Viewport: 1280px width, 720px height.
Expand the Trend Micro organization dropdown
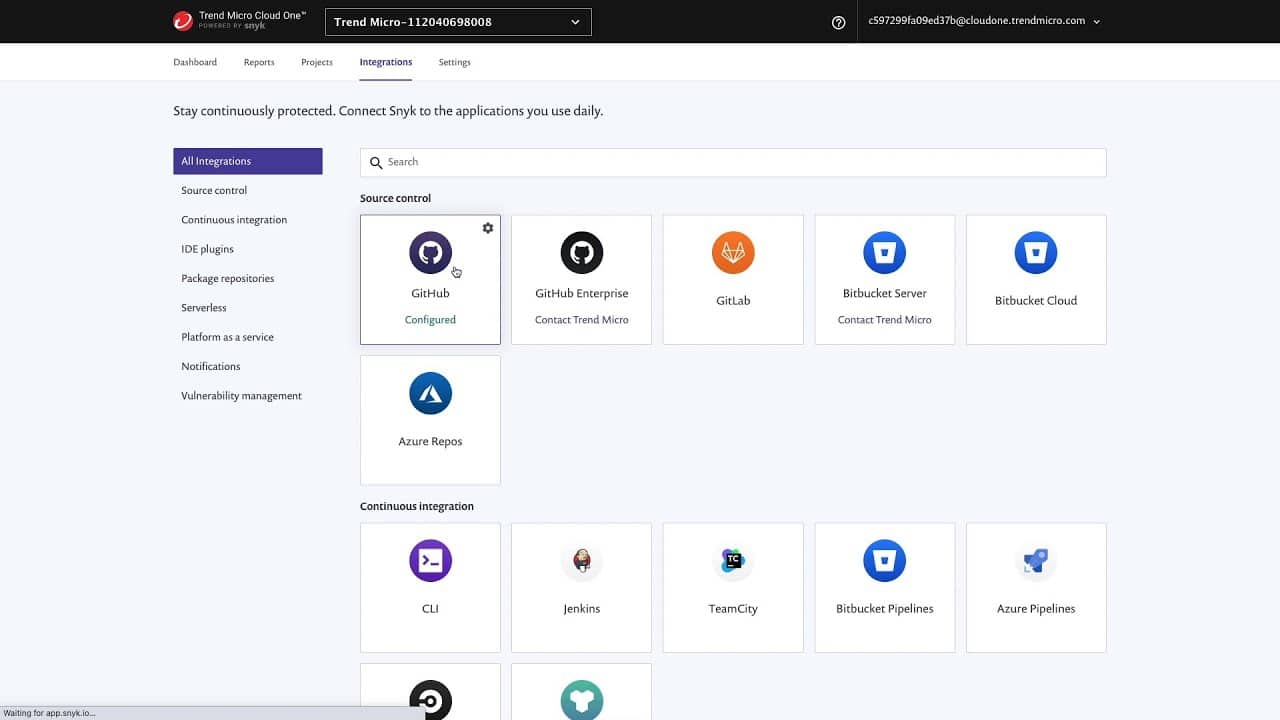(458, 22)
